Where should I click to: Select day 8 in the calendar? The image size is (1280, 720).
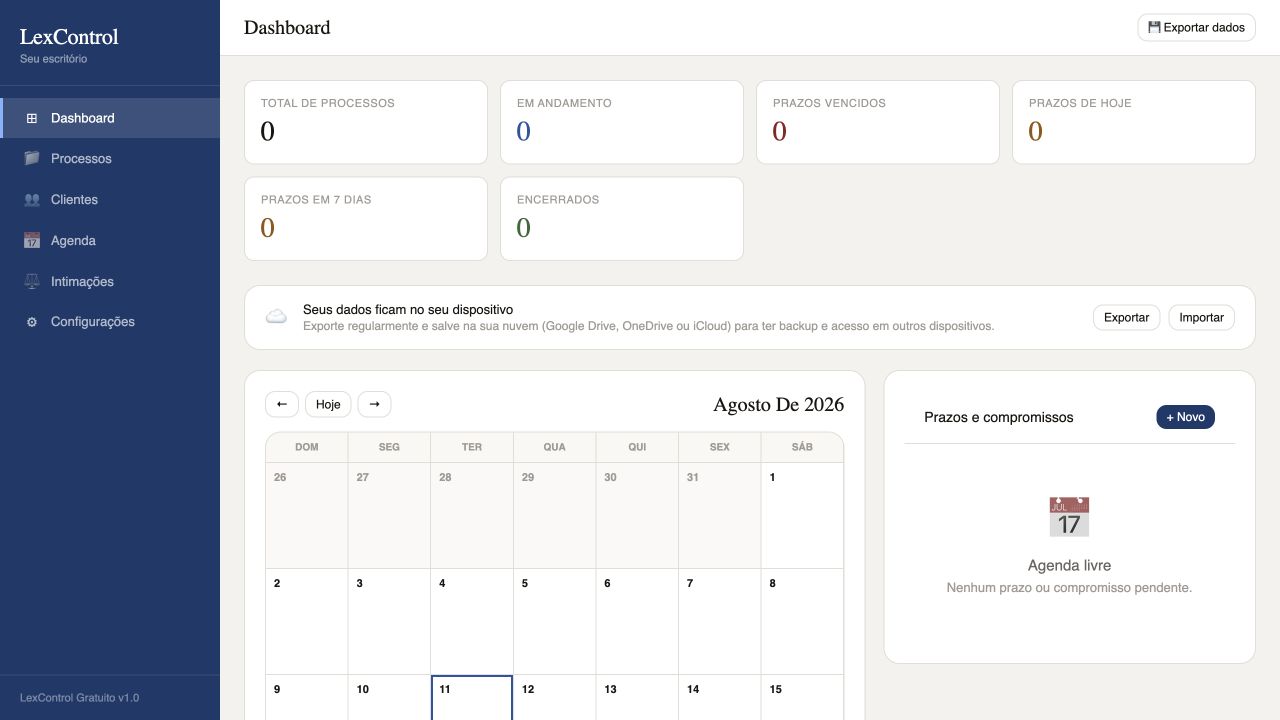(802, 622)
